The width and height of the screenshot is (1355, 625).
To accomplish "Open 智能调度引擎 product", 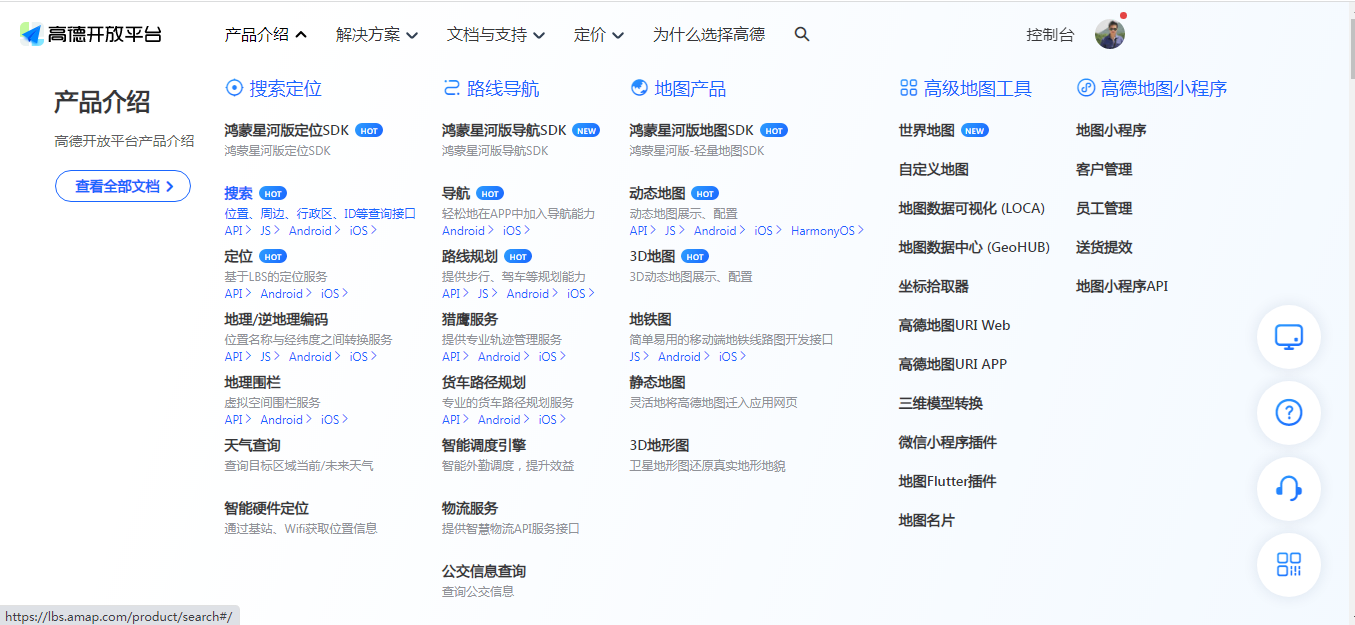I will 484,445.
